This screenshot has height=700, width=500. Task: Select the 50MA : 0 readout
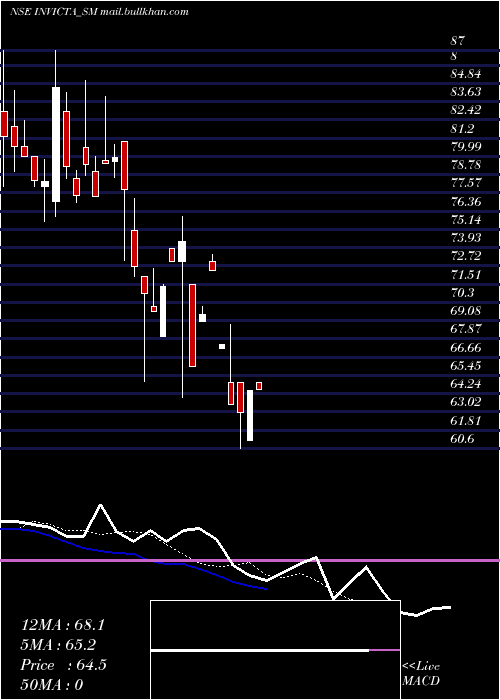[x=52, y=685]
